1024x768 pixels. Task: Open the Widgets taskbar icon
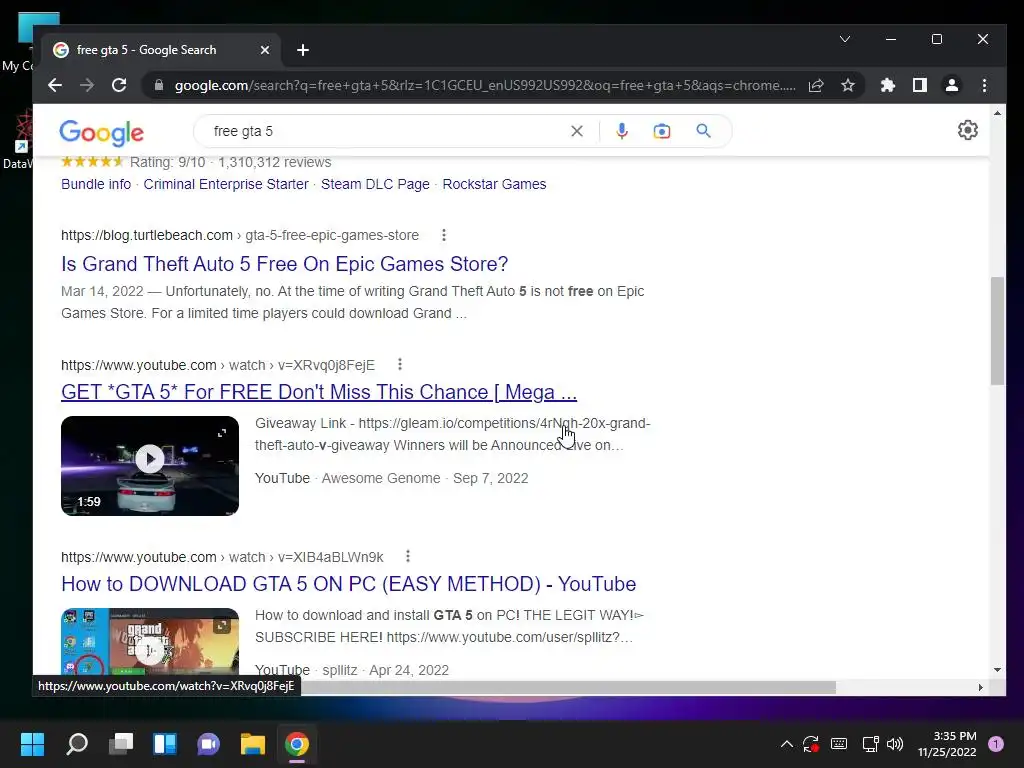[x=165, y=744]
